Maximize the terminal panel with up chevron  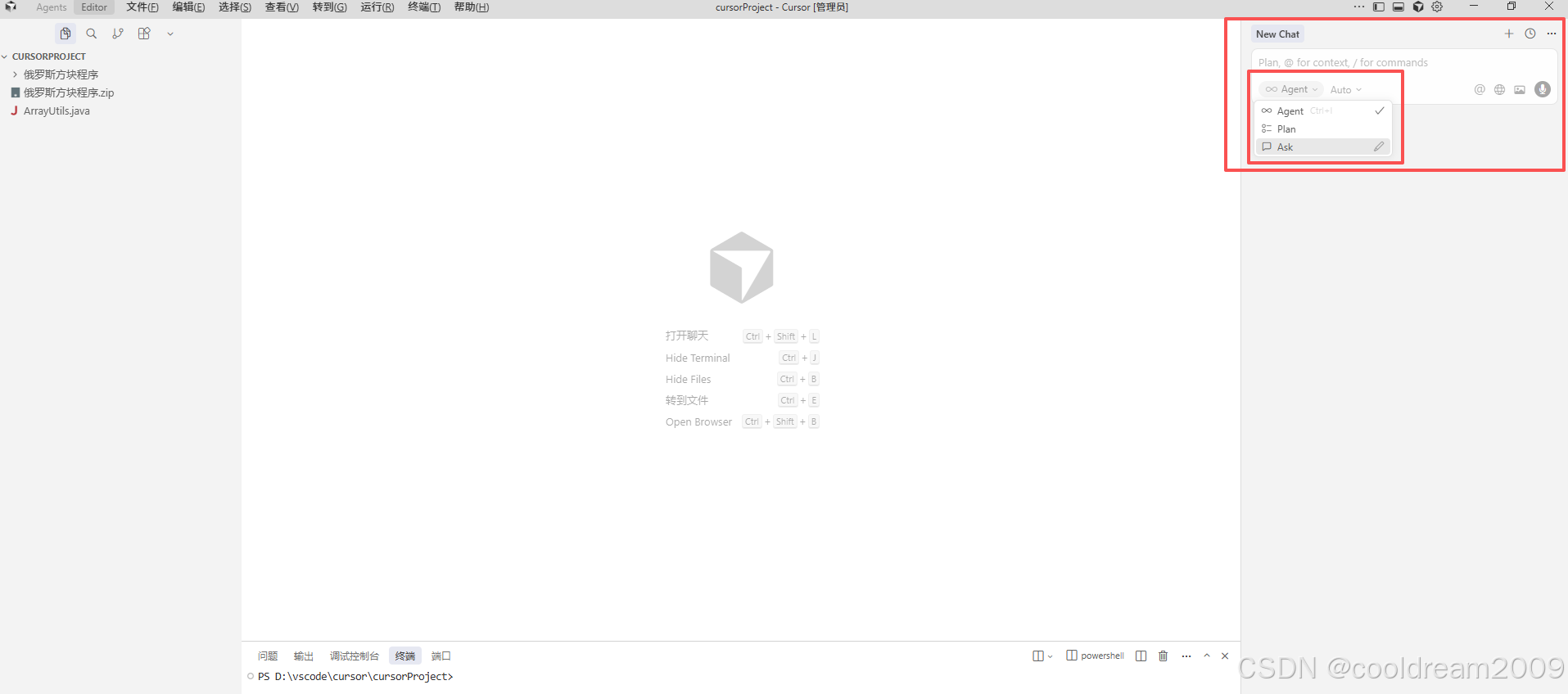pyautogui.click(x=1207, y=656)
